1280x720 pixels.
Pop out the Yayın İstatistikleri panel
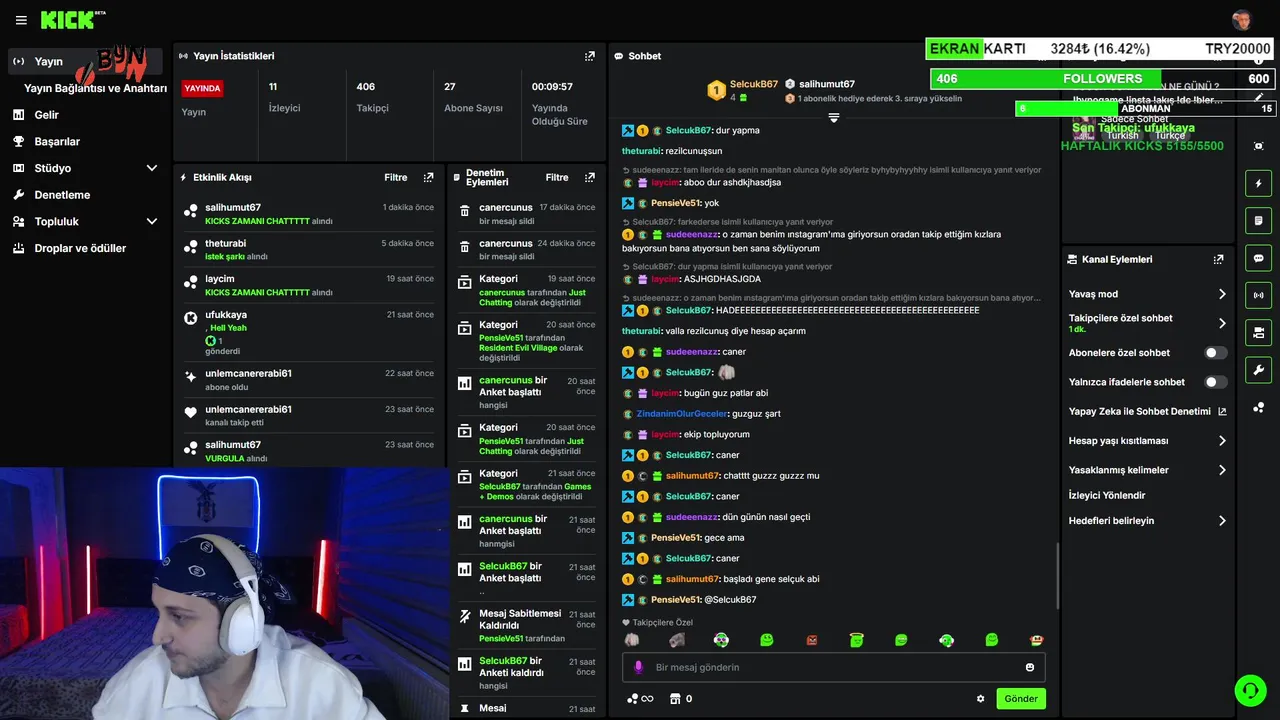click(x=590, y=56)
